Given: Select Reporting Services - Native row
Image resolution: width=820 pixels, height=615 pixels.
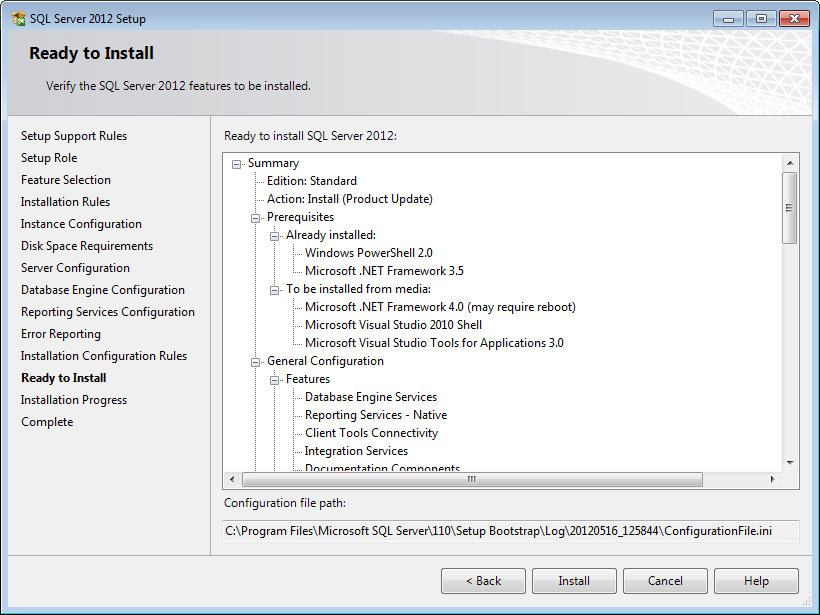Looking at the screenshot, I should click(376, 415).
